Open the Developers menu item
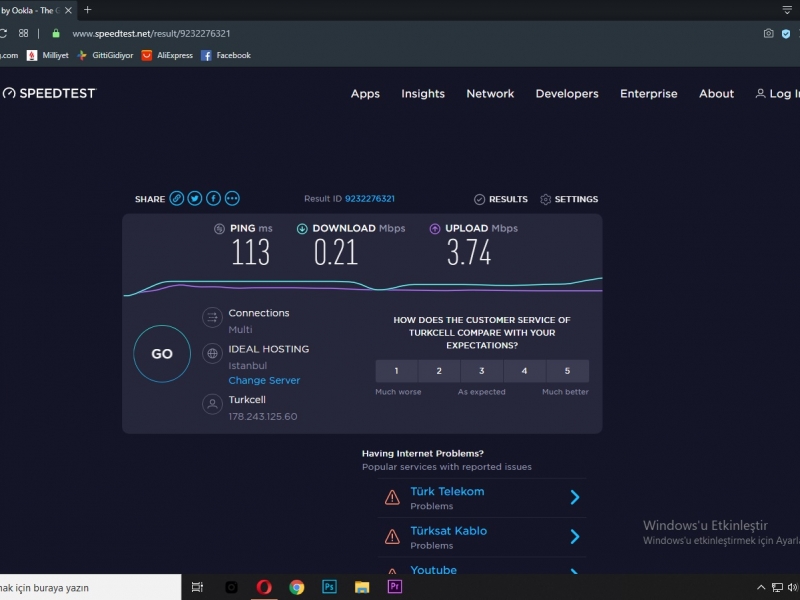Viewport: 800px width, 600px height. tap(567, 94)
